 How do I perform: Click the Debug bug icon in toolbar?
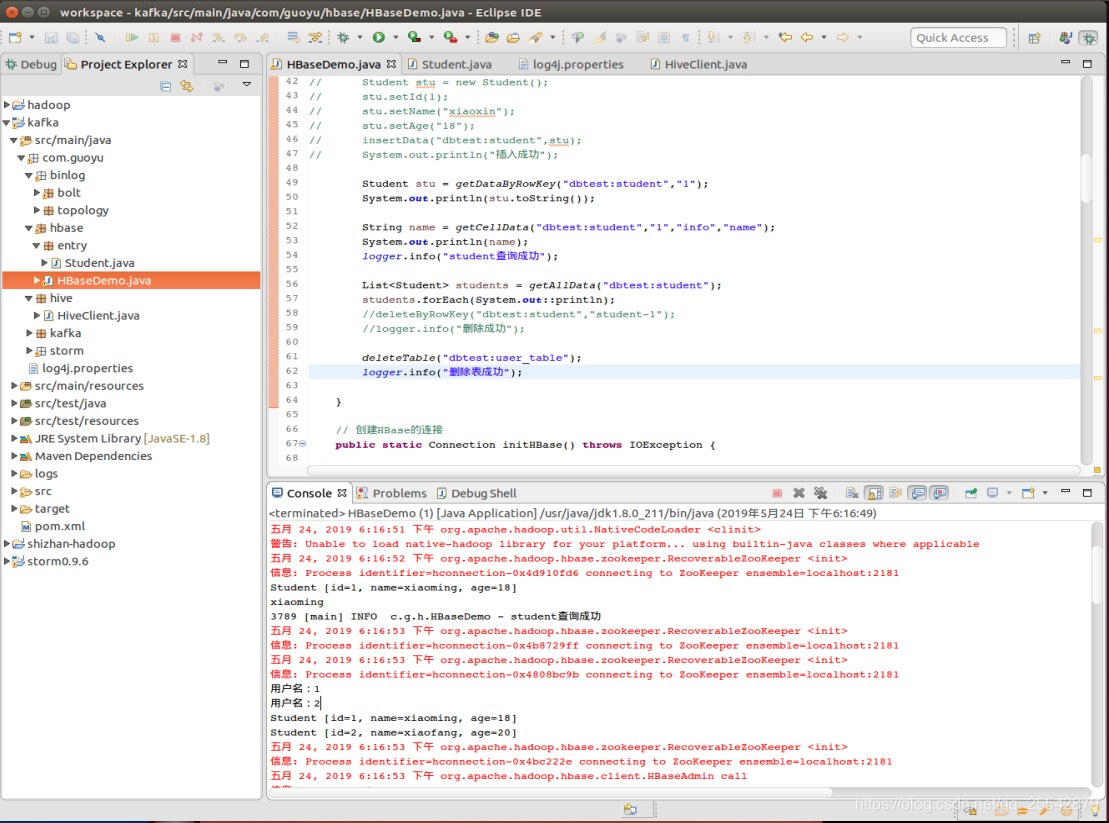(344, 37)
